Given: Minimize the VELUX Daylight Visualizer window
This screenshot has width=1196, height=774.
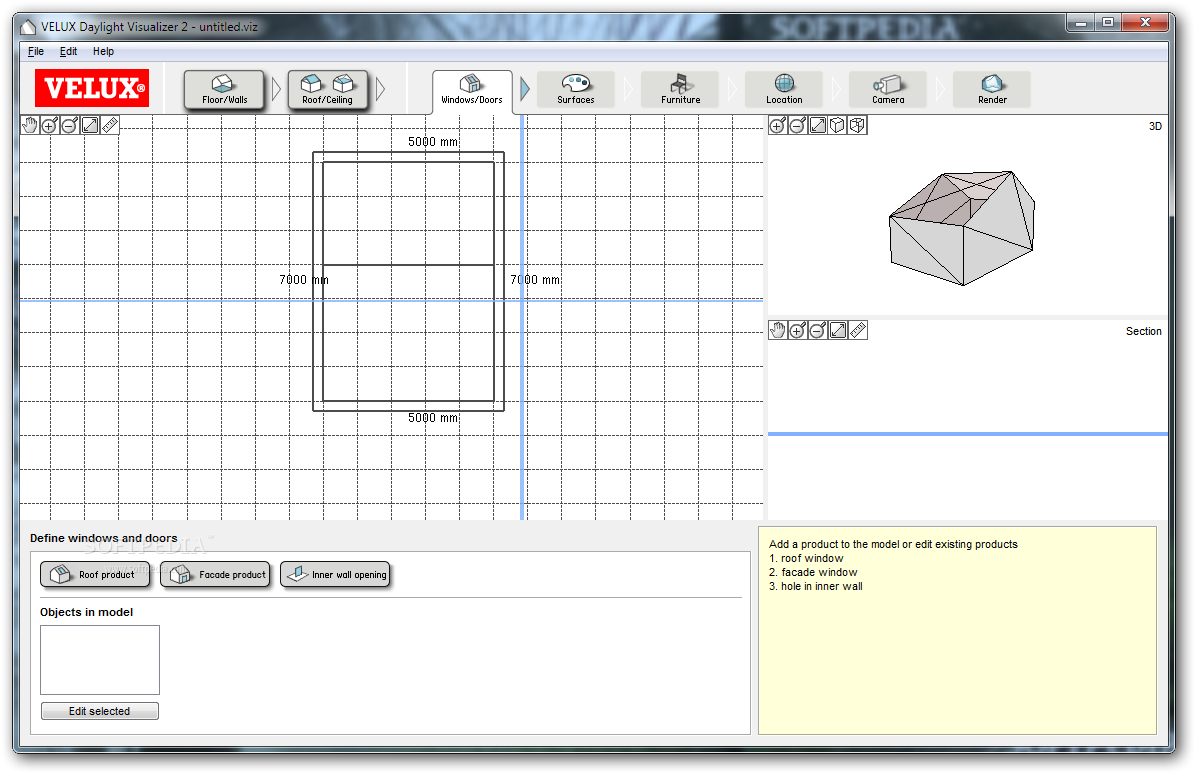Looking at the screenshot, I should pyautogui.click(x=1081, y=23).
